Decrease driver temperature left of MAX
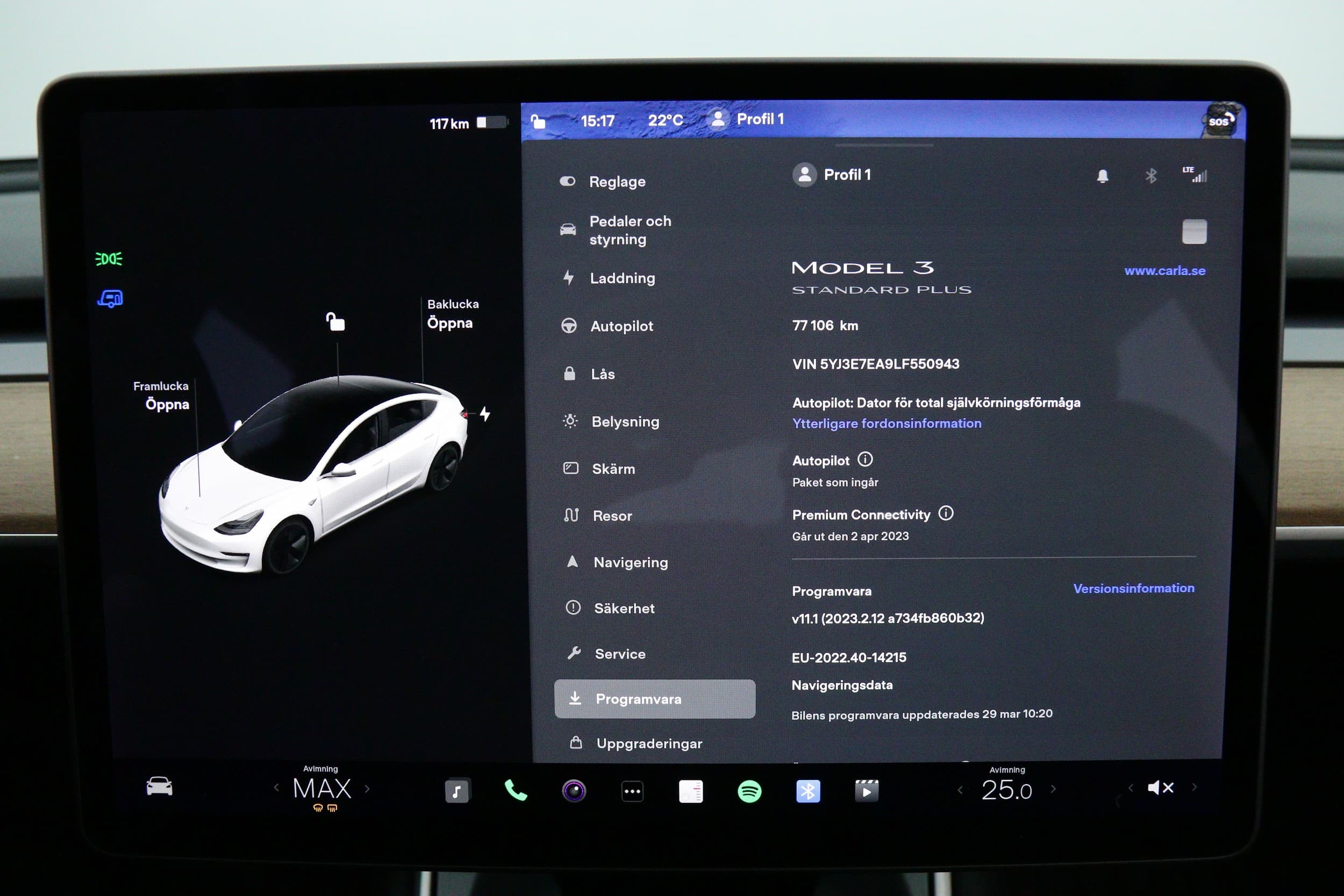 tap(276, 787)
